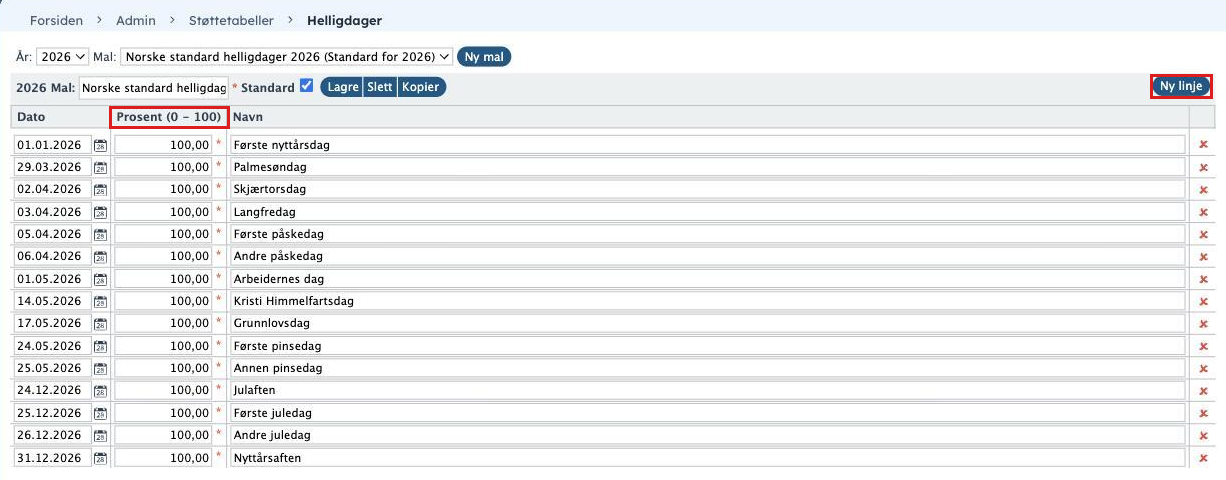Open calendar picker for Nyttårsaften row

[100, 458]
